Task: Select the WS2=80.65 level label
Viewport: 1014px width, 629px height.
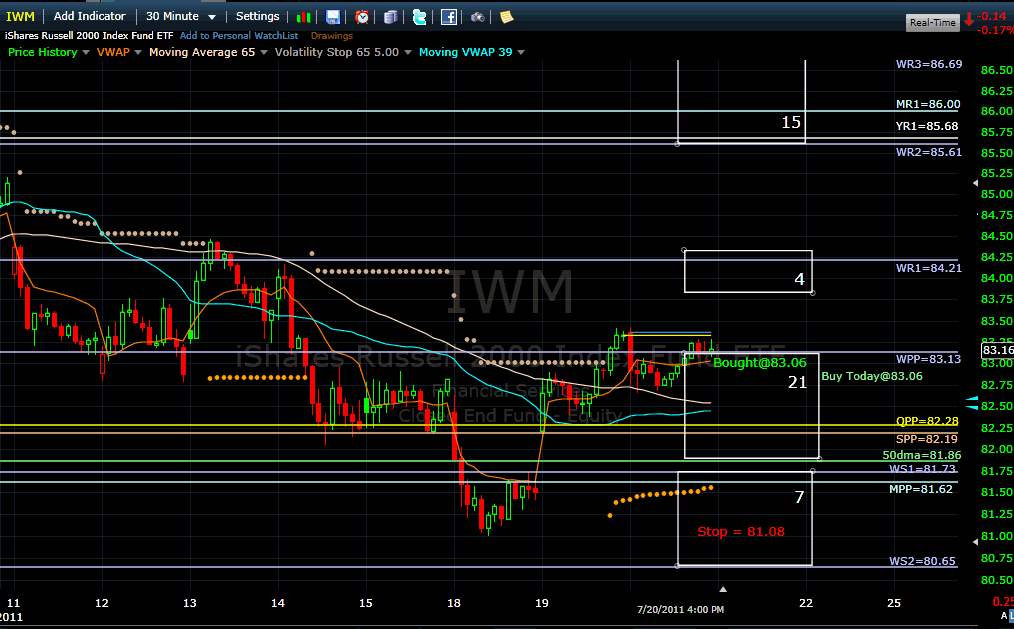Action: [922, 561]
